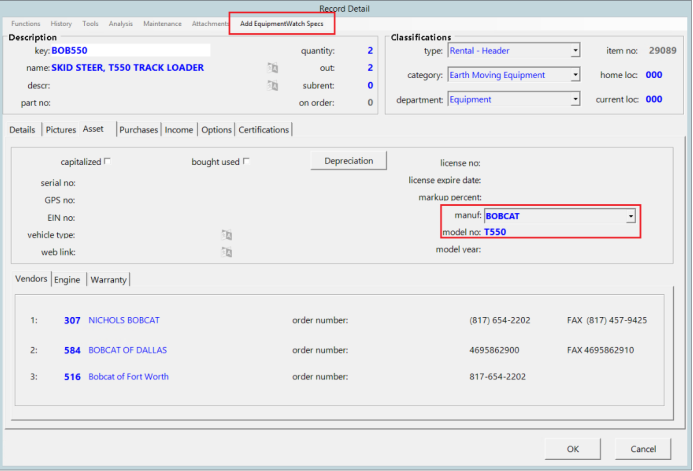Expand the manuf dropdown showing BOBCAT
Screen dimensions: 693x471
point(631,216)
